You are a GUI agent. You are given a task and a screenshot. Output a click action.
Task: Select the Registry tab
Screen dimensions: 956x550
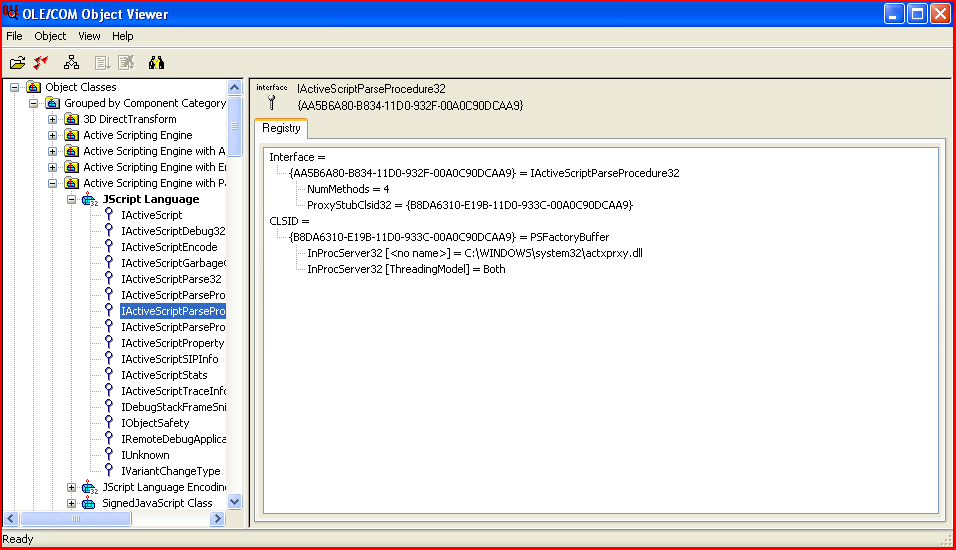[x=281, y=128]
